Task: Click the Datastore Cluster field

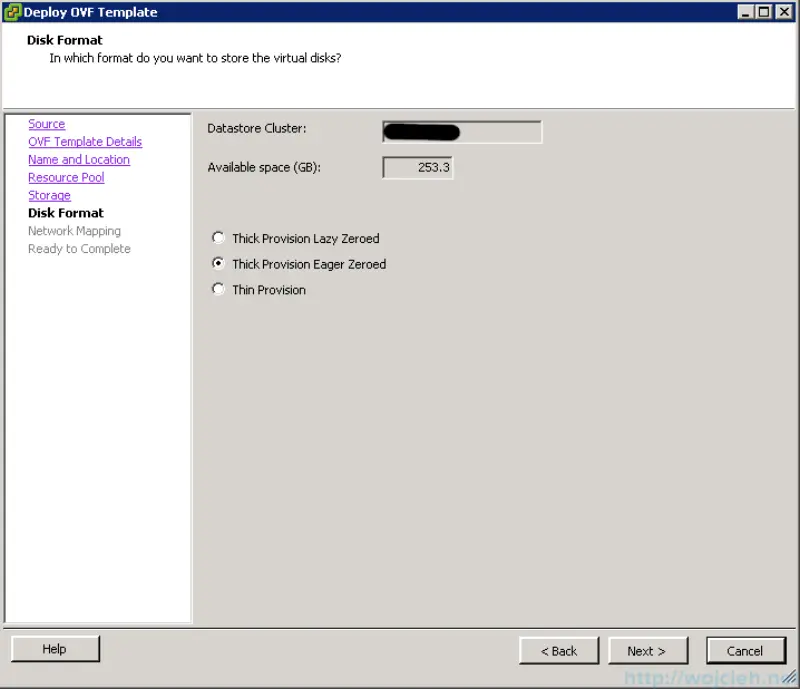Action: pyautogui.click(x=461, y=131)
